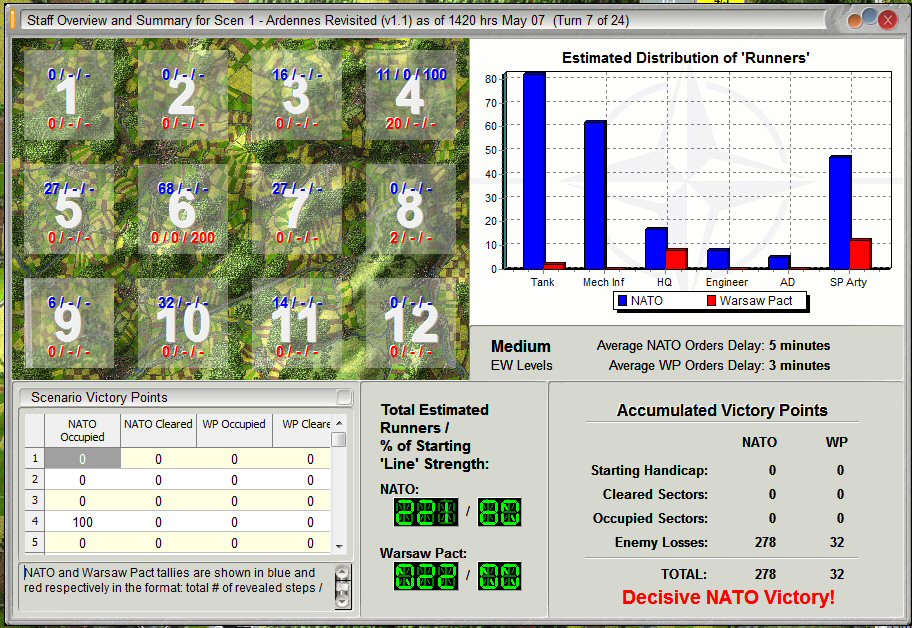Select sector 1 tile on the map
Viewport: 912px width, 628px height.
(69, 95)
